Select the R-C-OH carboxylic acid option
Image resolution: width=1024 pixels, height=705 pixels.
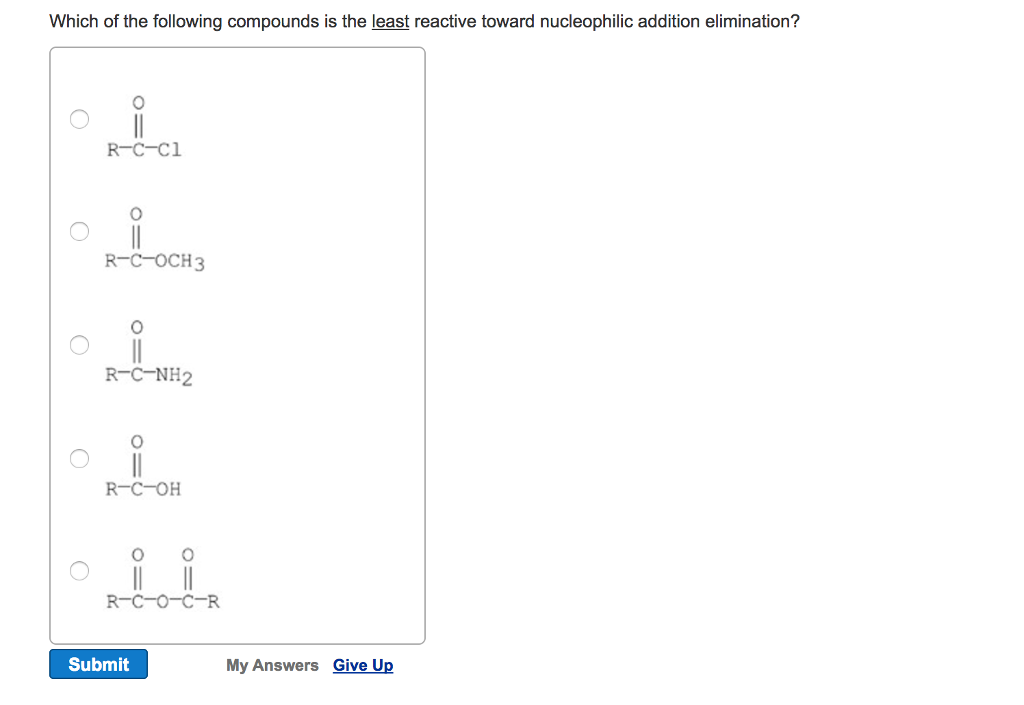tap(79, 457)
